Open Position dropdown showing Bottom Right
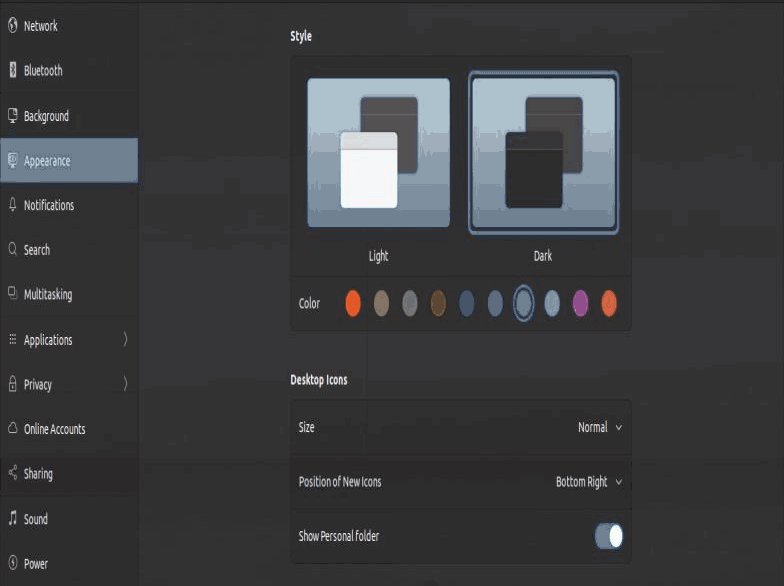 pos(588,482)
